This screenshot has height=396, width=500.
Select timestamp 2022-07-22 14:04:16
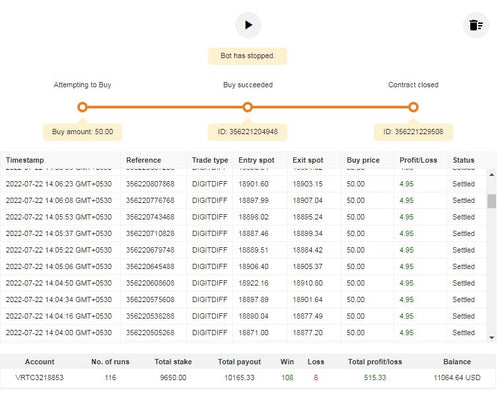59,316
